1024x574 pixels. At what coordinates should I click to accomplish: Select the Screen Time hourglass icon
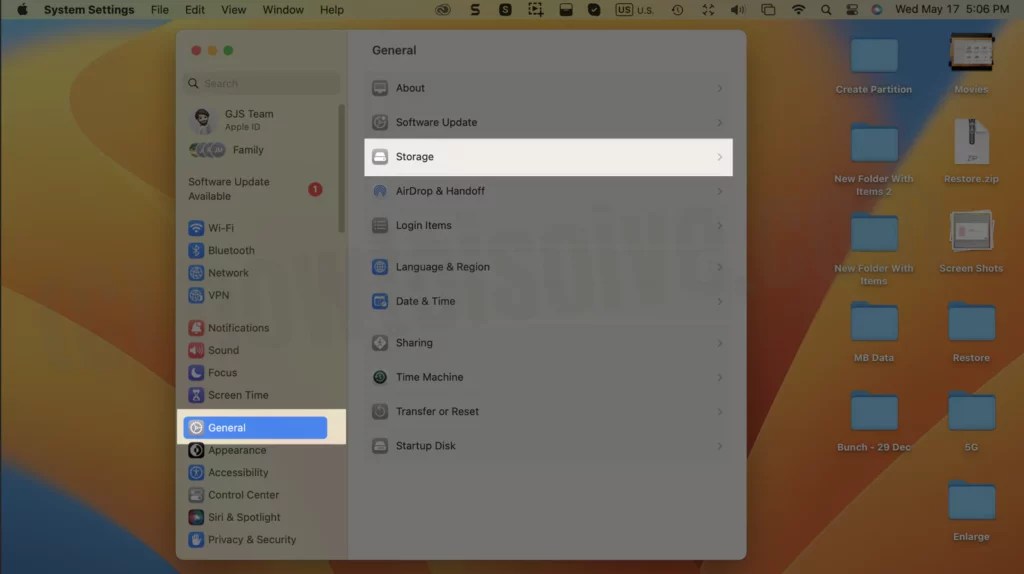pos(196,395)
